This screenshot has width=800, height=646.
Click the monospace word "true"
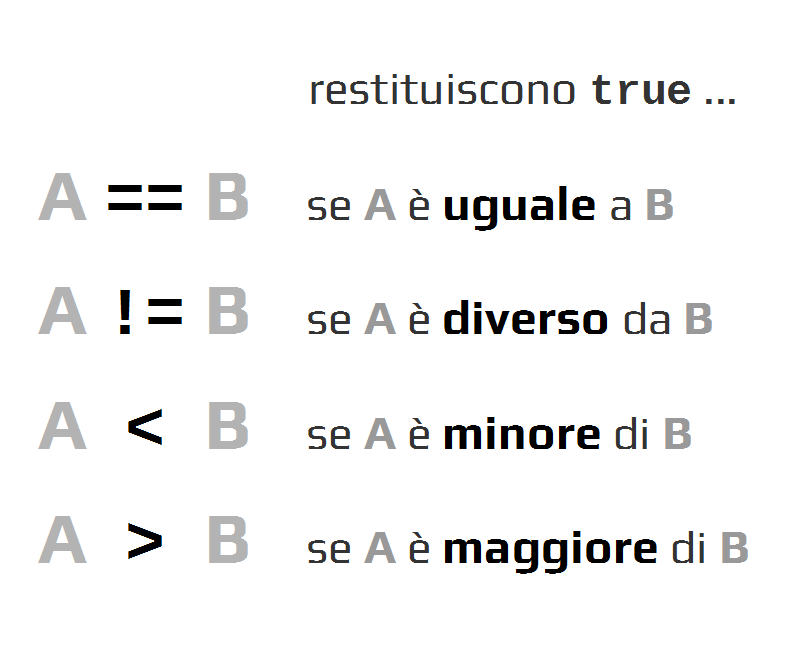641,91
